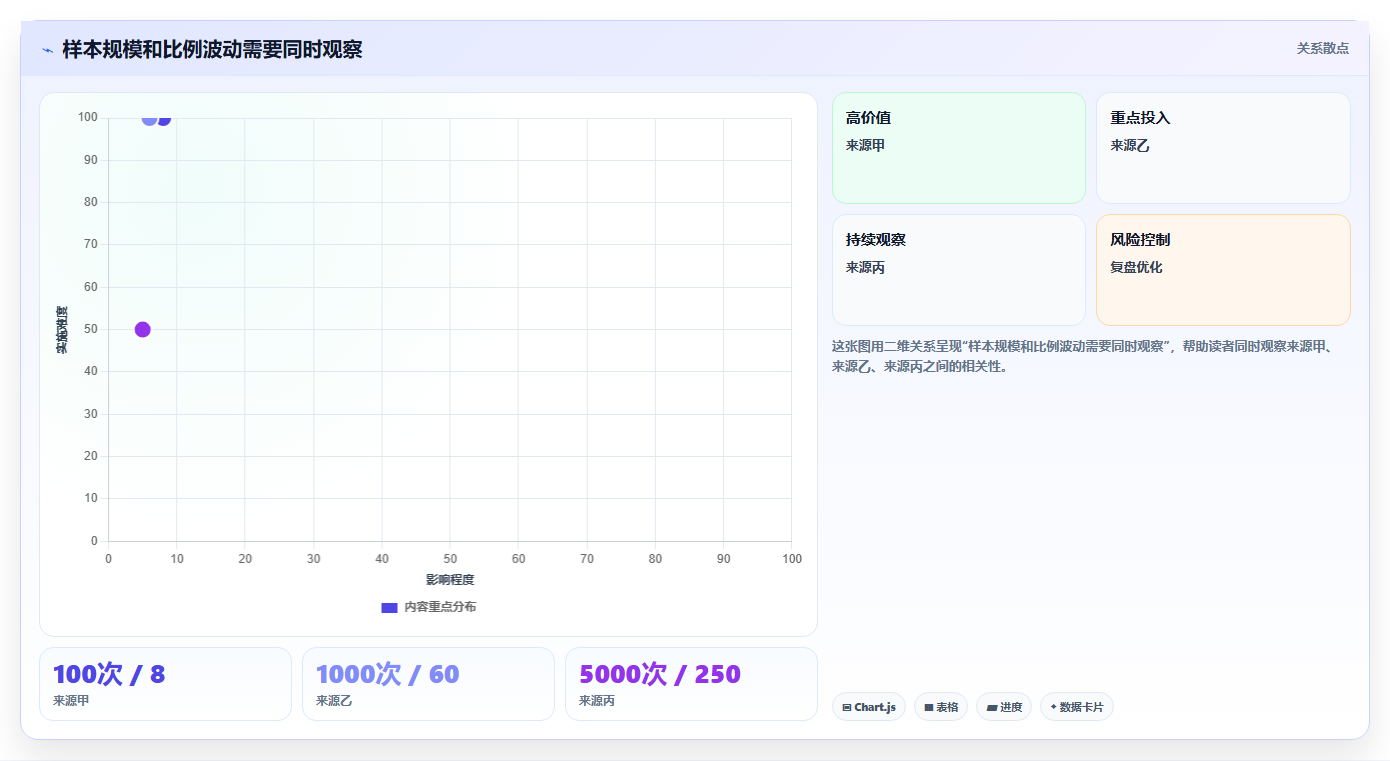Click the 实施难度 y-axis title
The width and height of the screenshot is (1390, 761).
pyautogui.click(x=62, y=330)
